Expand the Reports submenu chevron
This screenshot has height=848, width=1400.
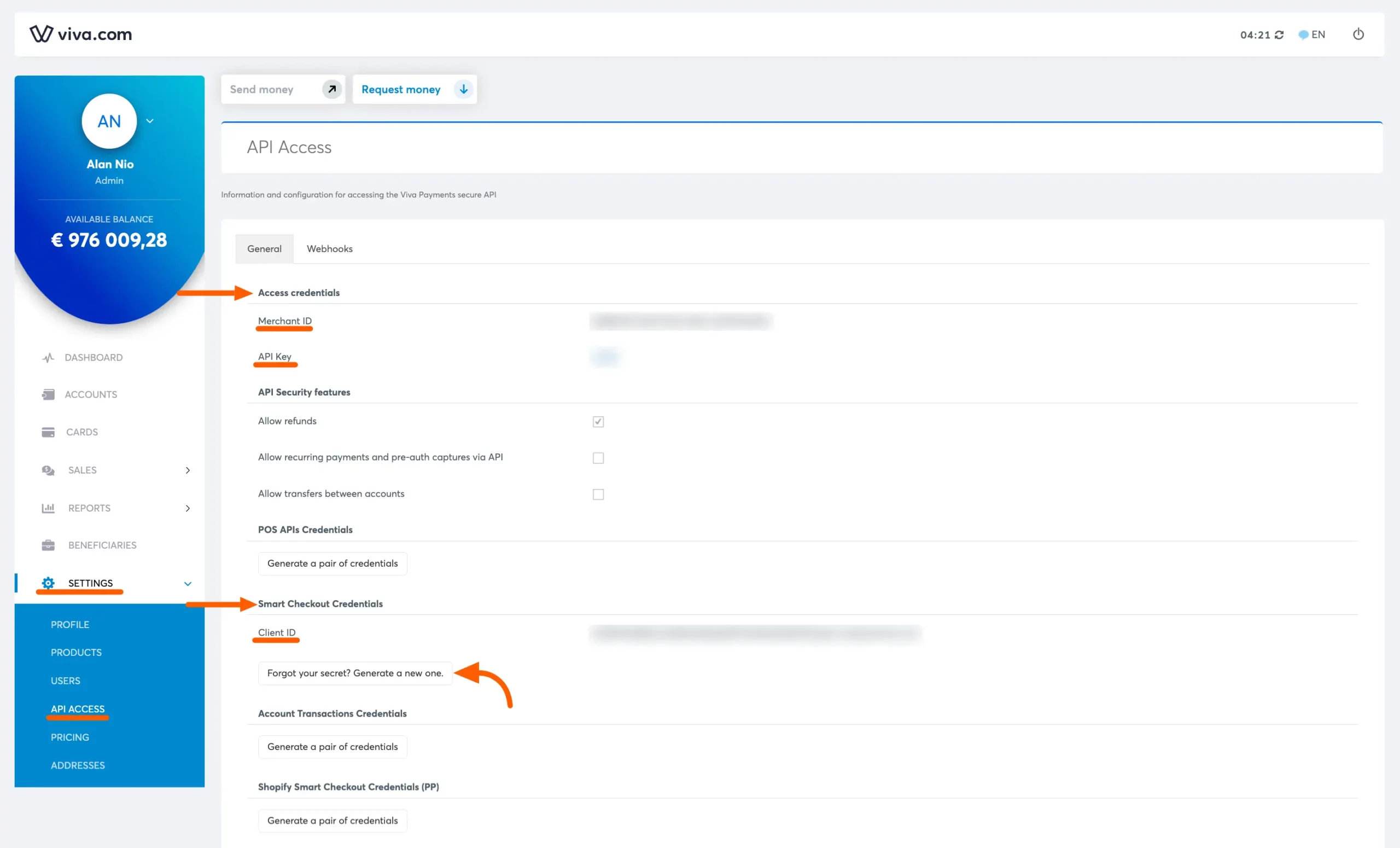[x=188, y=508]
